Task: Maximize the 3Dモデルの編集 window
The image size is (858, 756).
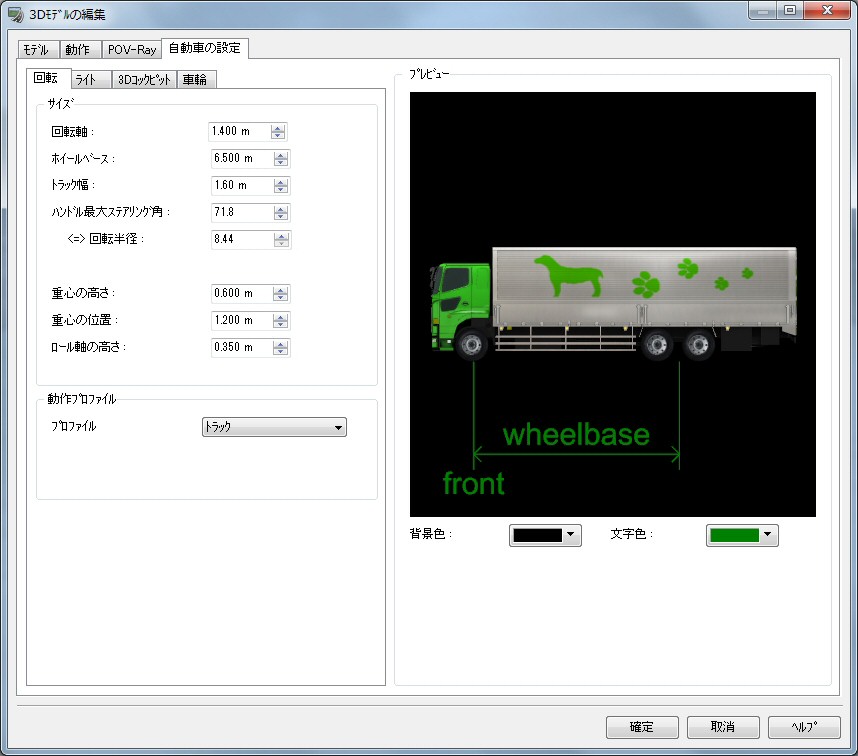Action: [790, 10]
